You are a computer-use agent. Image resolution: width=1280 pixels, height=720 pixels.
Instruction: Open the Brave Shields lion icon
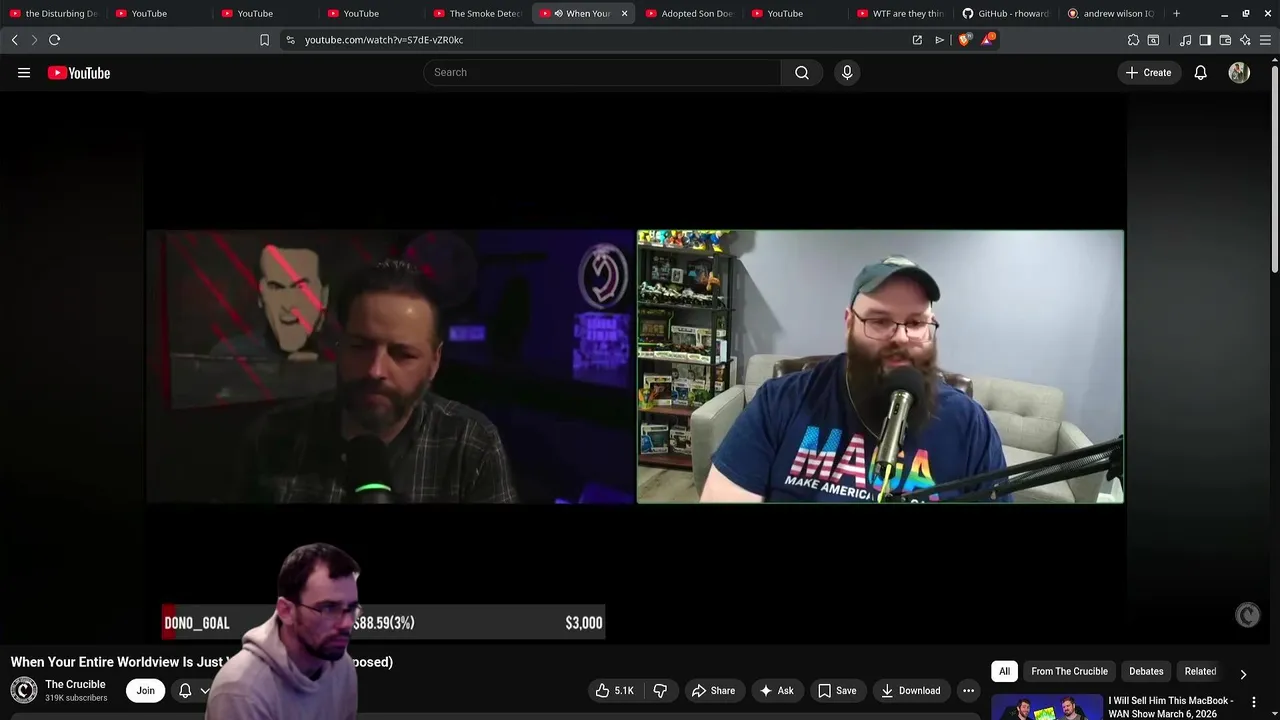(x=964, y=40)
